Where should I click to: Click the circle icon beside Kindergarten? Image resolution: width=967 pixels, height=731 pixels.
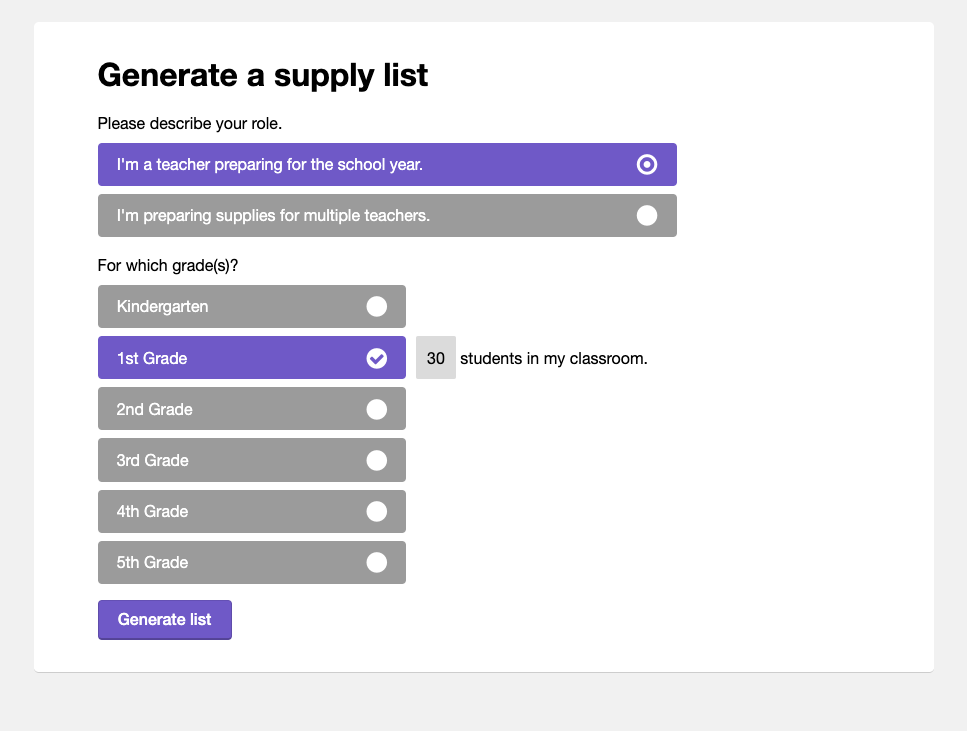[x=376, y=307]
